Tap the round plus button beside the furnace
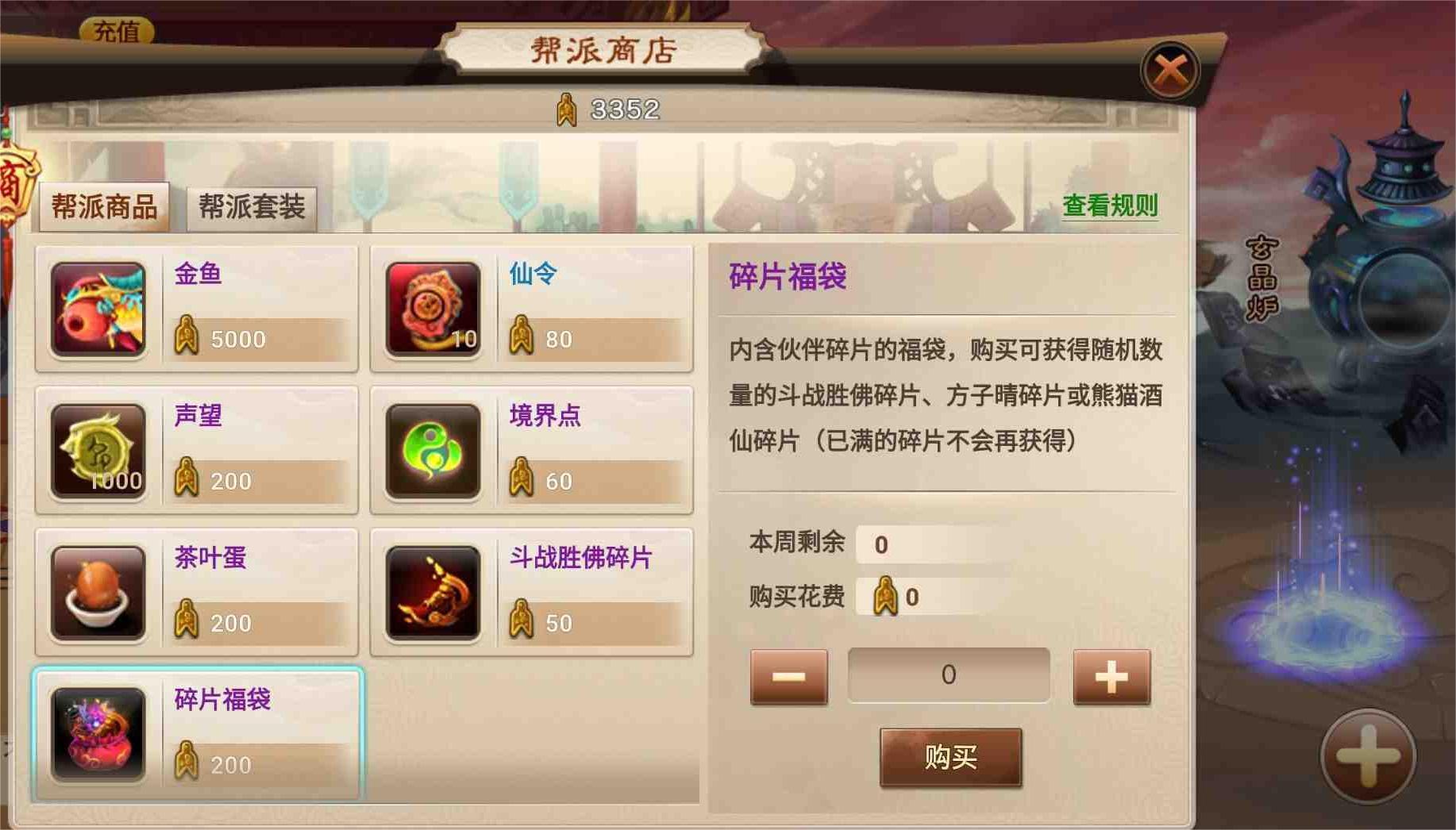 tap(1368, 756)
